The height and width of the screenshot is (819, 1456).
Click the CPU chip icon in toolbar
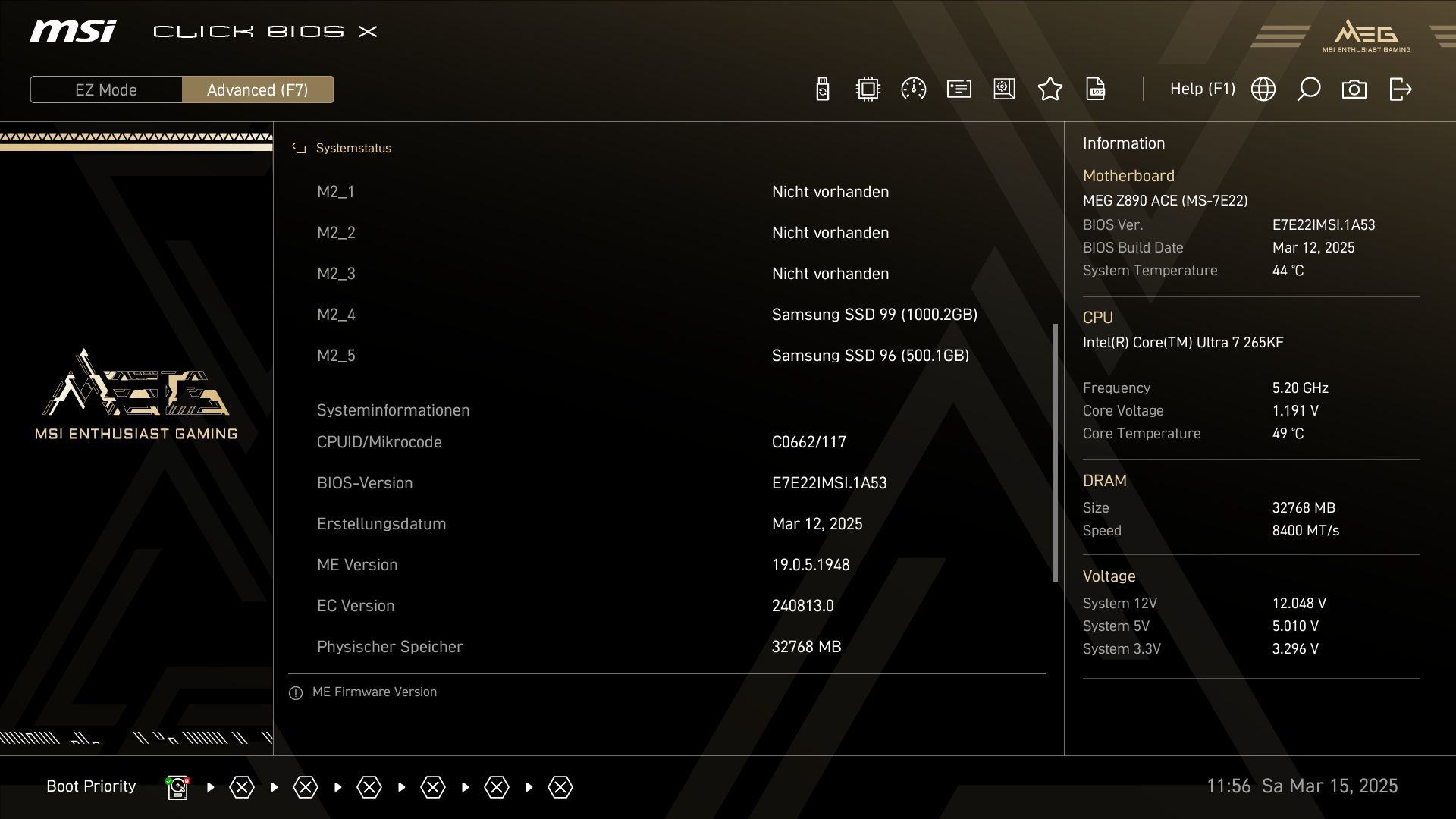pyautogui.click(x=868, y=89)
